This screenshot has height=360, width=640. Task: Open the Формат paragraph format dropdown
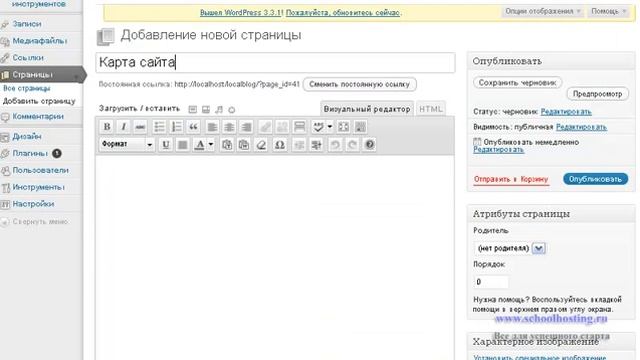[127, 144]
